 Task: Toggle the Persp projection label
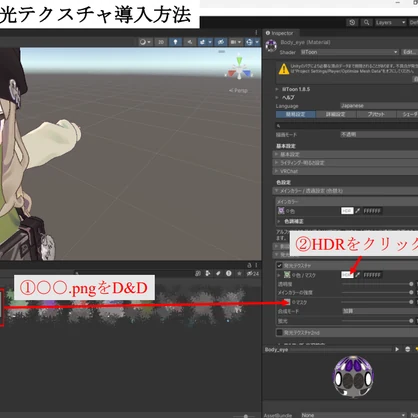point(238,90)
